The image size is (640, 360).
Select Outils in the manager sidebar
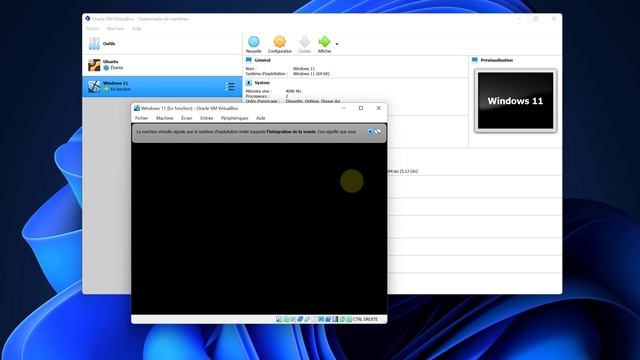[162, 44]
